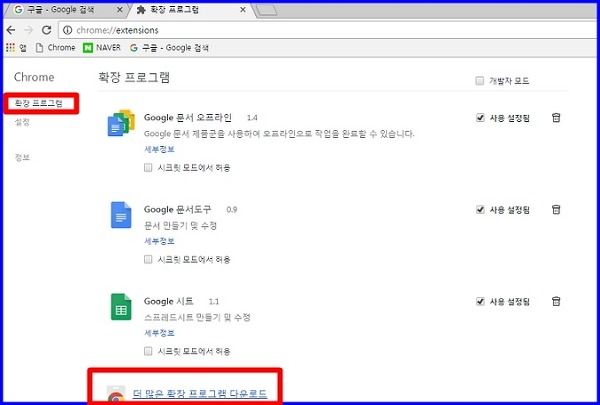Reload the page with the refresh icon
Viewport: 600px width, 405px height.
[x=47, y=30]
